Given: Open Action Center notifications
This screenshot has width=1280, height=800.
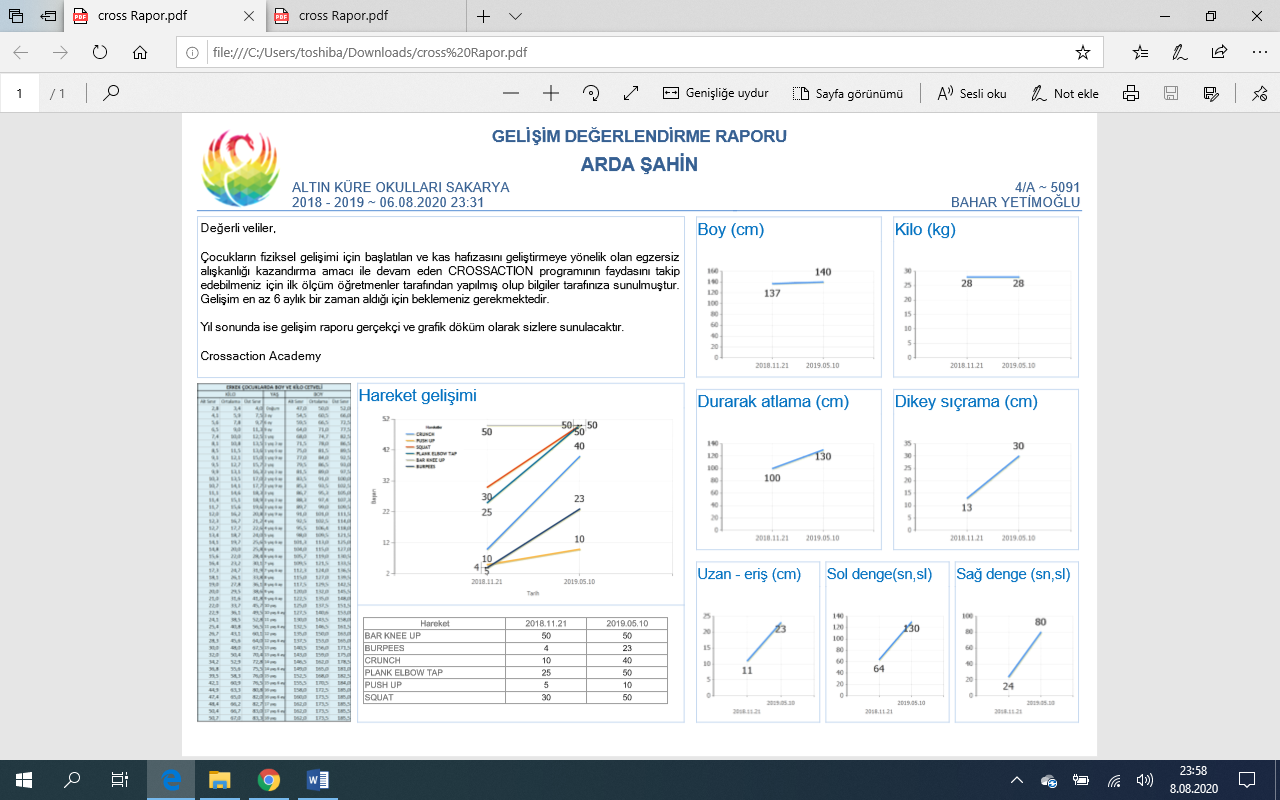Looking at the screenshot, I should tap(1247, 780).
